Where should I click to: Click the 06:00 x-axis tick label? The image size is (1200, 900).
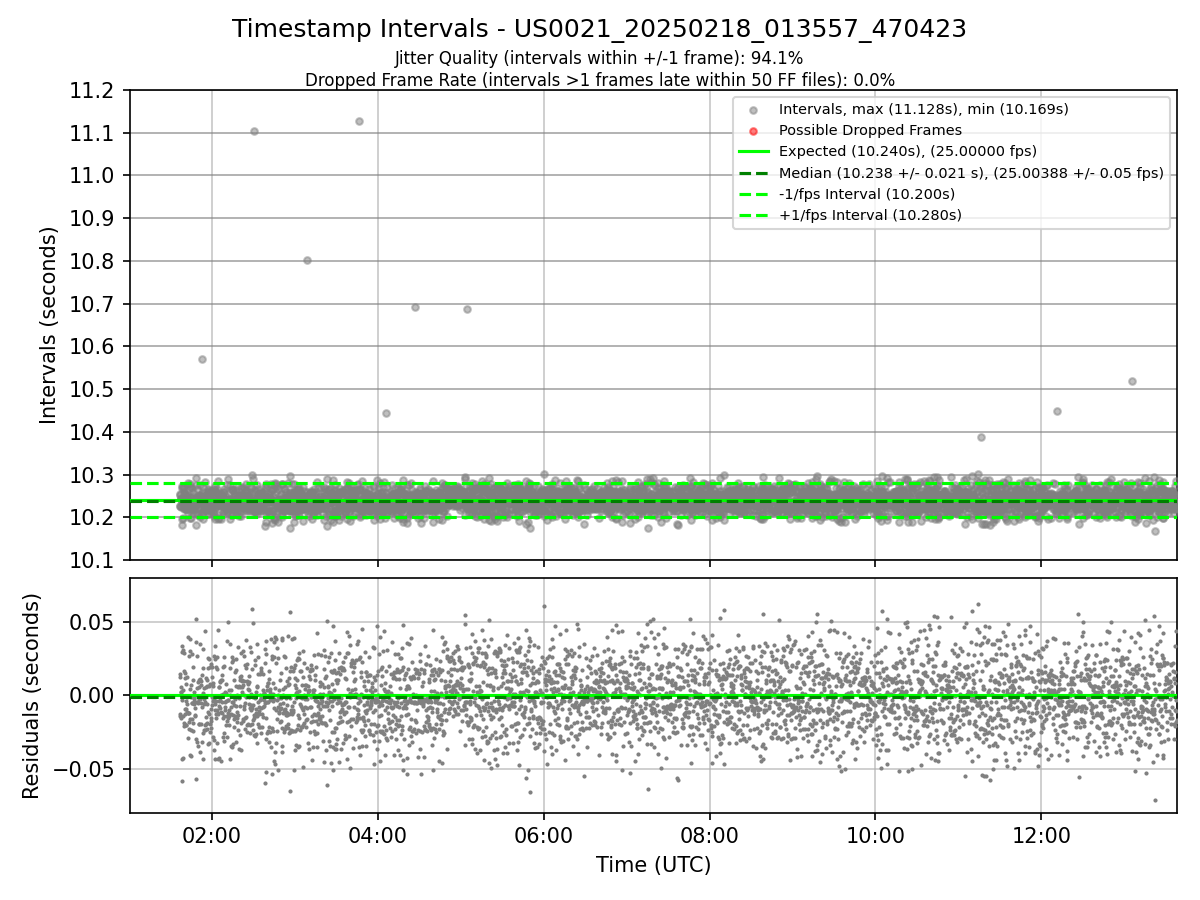pos(543,835)
